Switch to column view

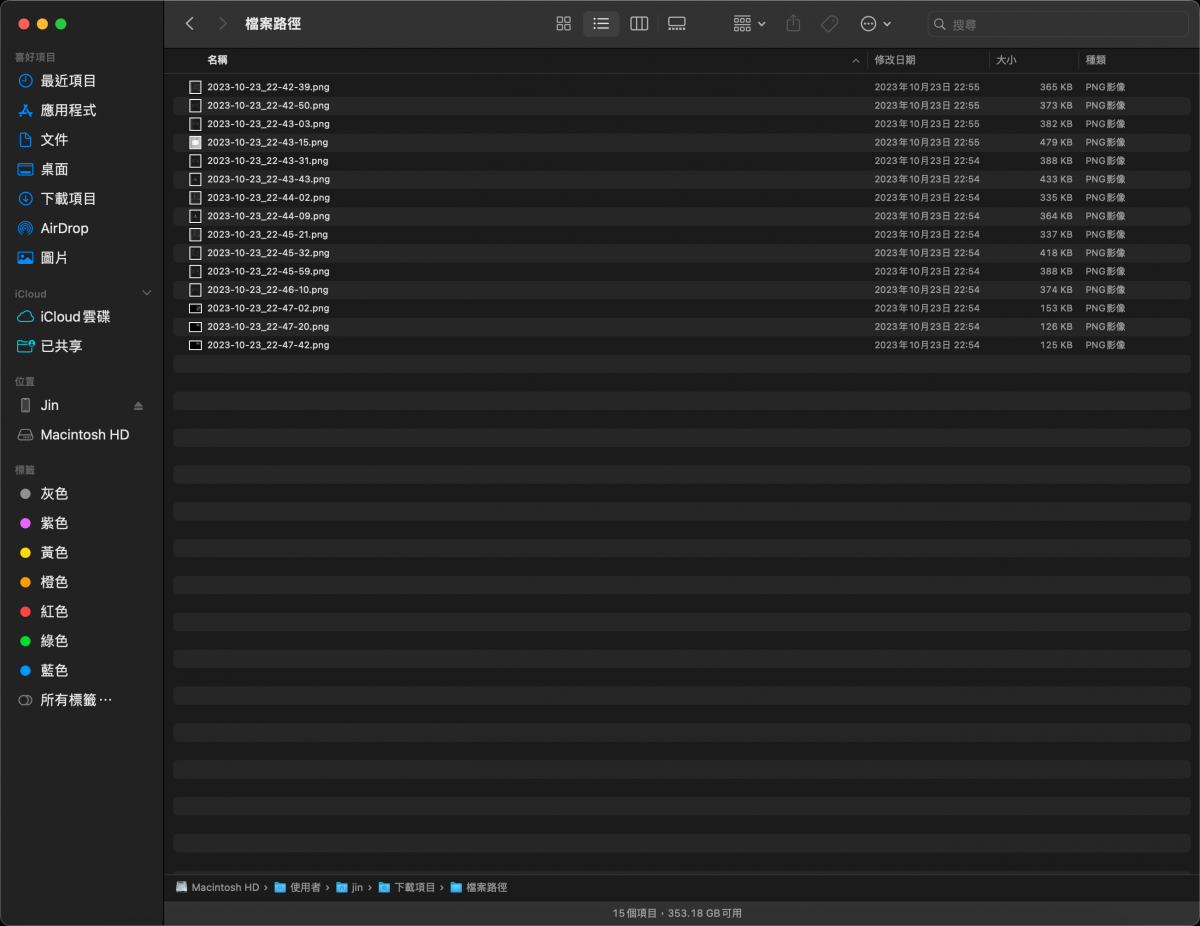click(639, 23)
